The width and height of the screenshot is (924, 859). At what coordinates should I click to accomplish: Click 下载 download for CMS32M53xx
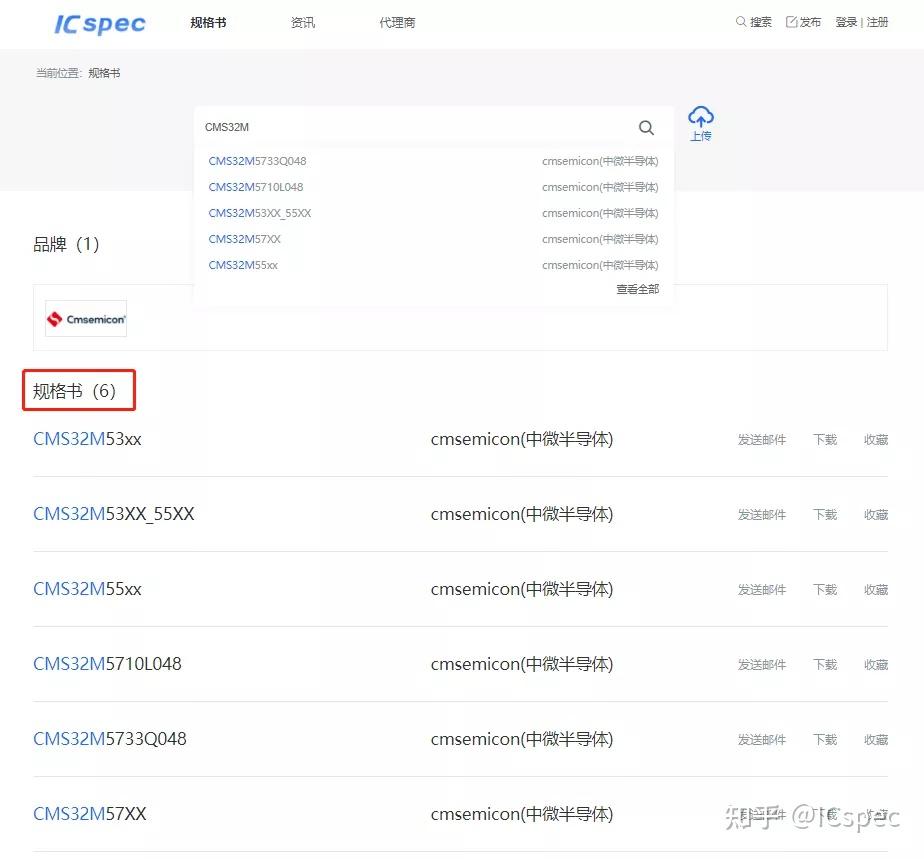(824, 439)
